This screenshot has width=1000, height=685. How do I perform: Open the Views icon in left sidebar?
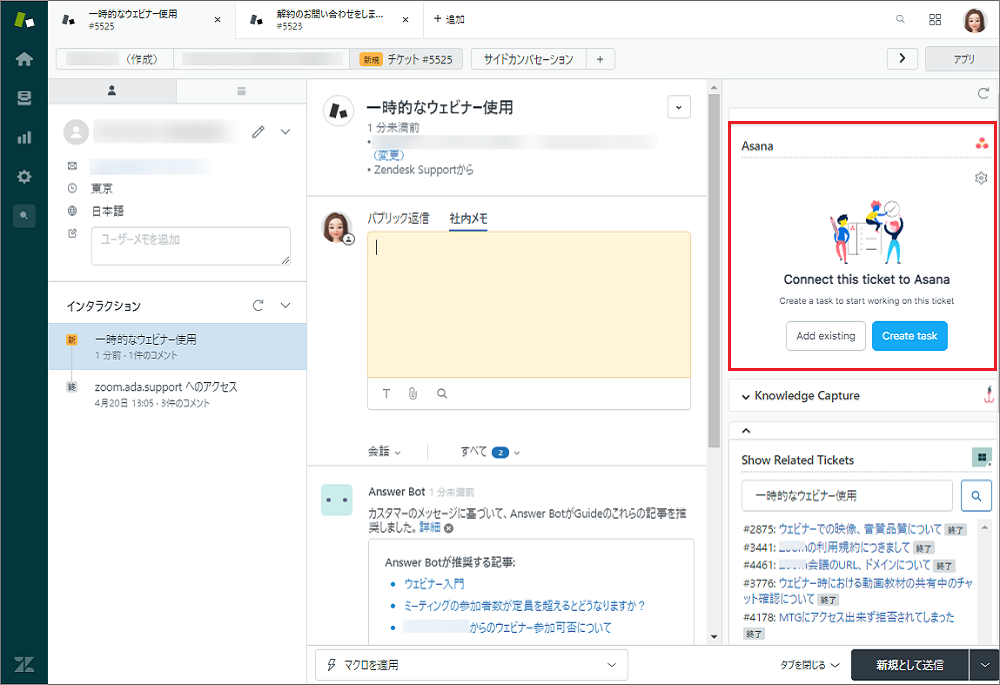click(24, 98)
